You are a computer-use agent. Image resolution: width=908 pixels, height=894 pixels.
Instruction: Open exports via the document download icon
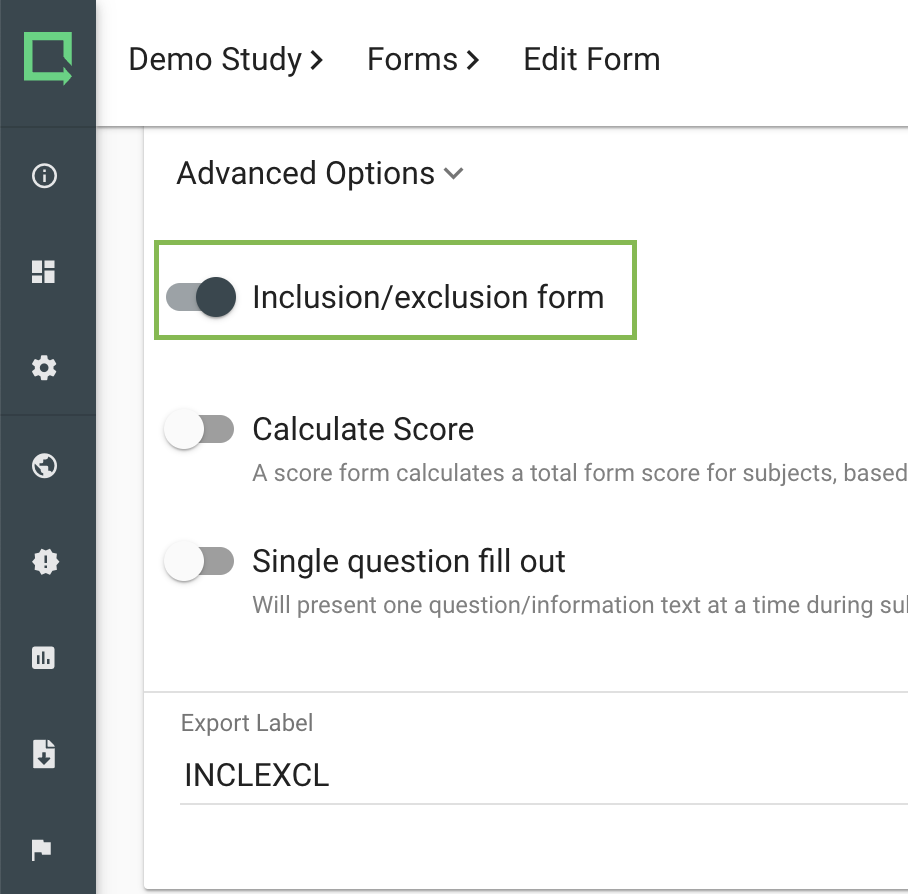click(44, 755)
